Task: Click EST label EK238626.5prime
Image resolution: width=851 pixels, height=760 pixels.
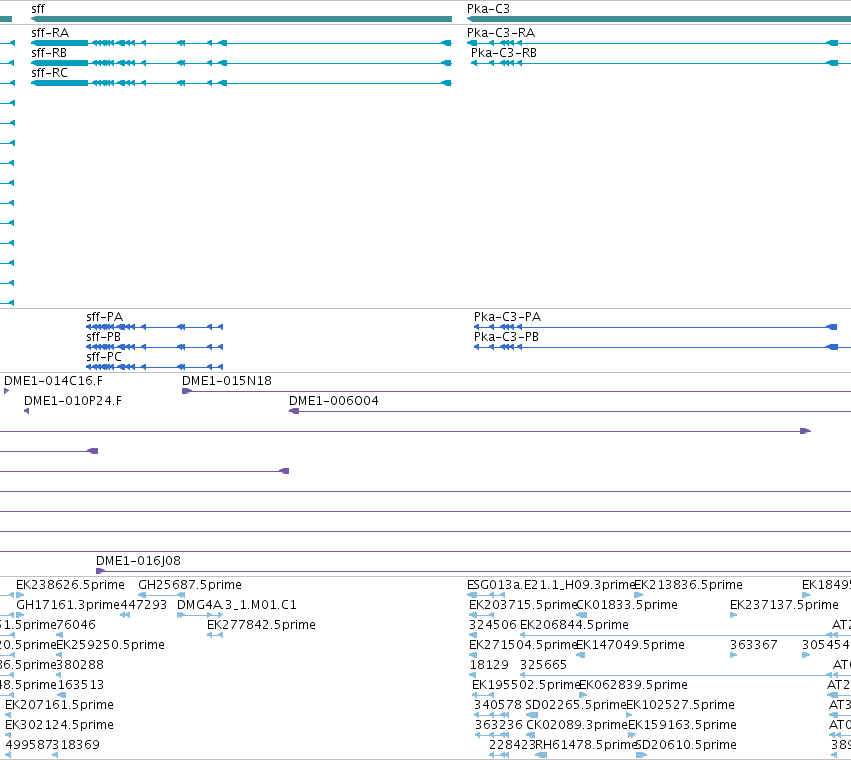Action: [71, 585]
